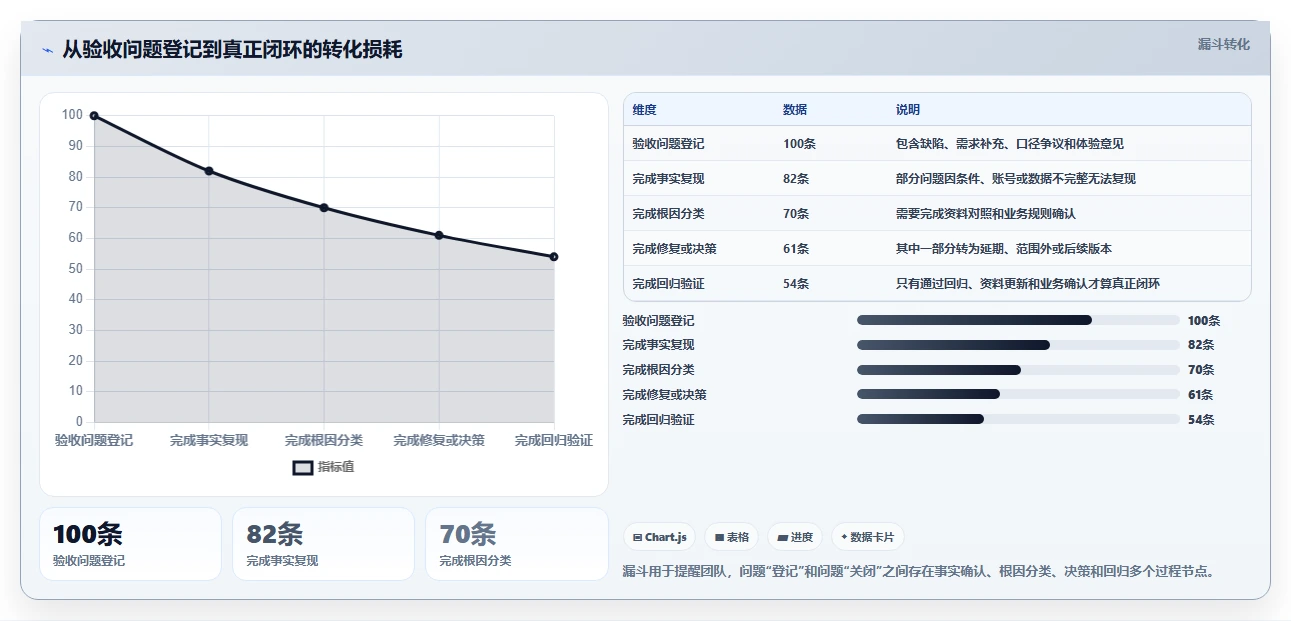This screenshot has width=1291, height=621.
Task: Click the 完成修复或决策 label on the chart x-axis
Action: coord(439,440)
